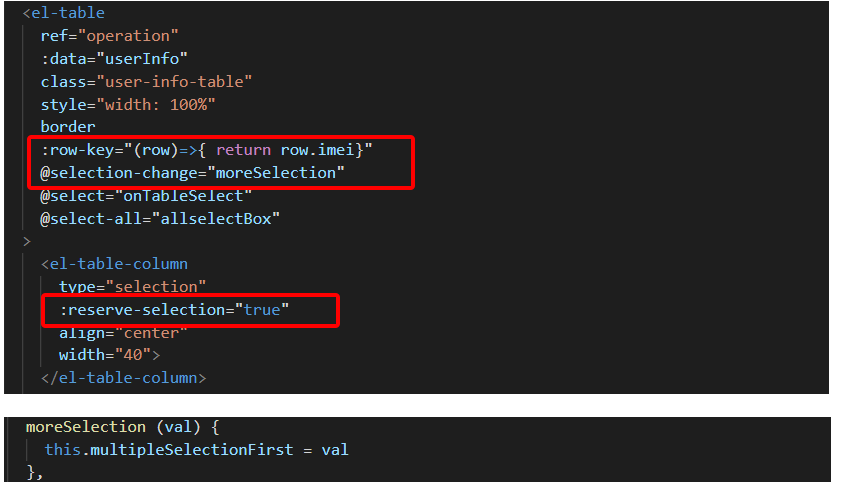Click the width="40" attribute
The image size is (850, 487).
(x=109, y=355)
